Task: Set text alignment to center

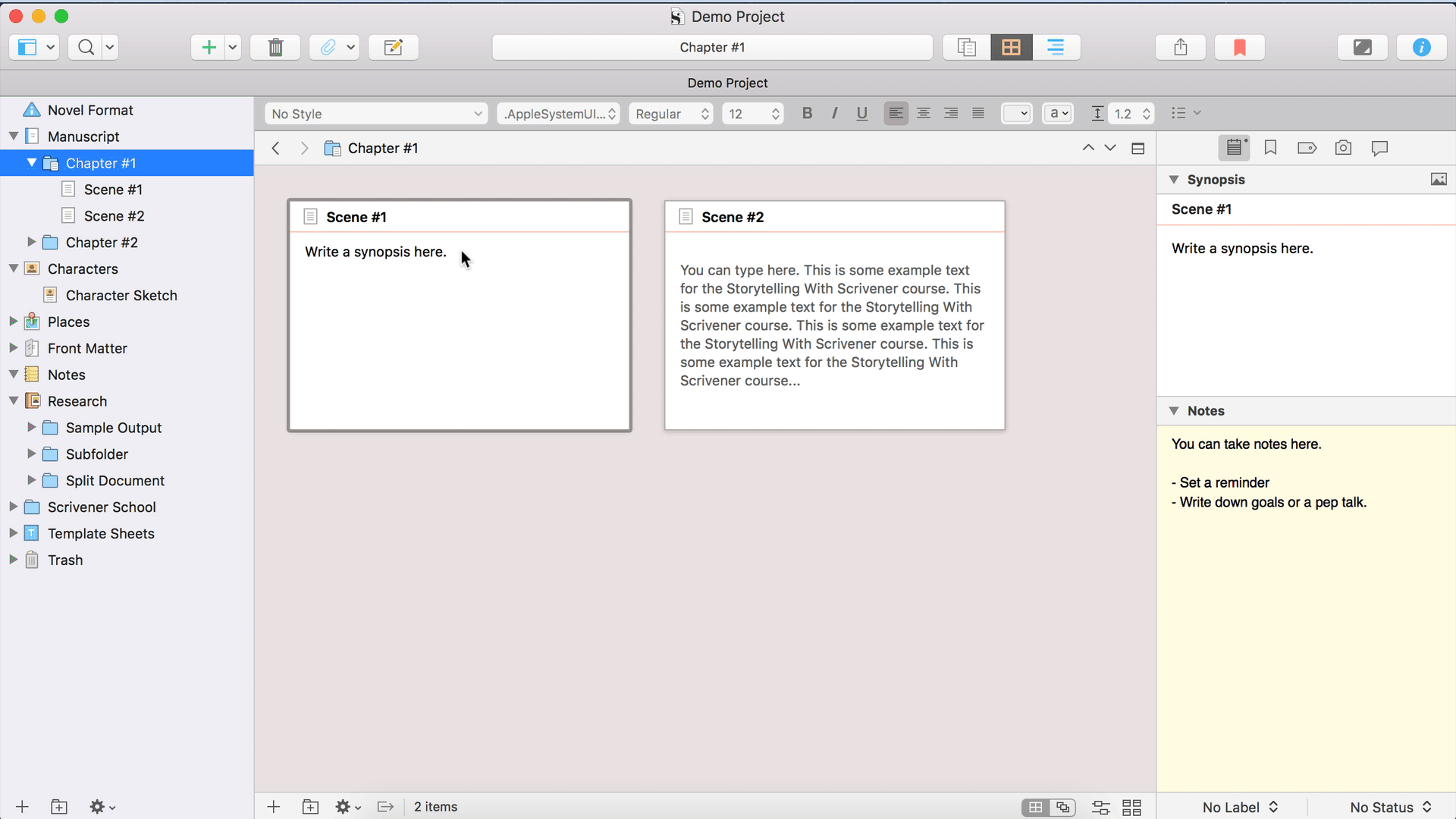Action: [924, 114]
